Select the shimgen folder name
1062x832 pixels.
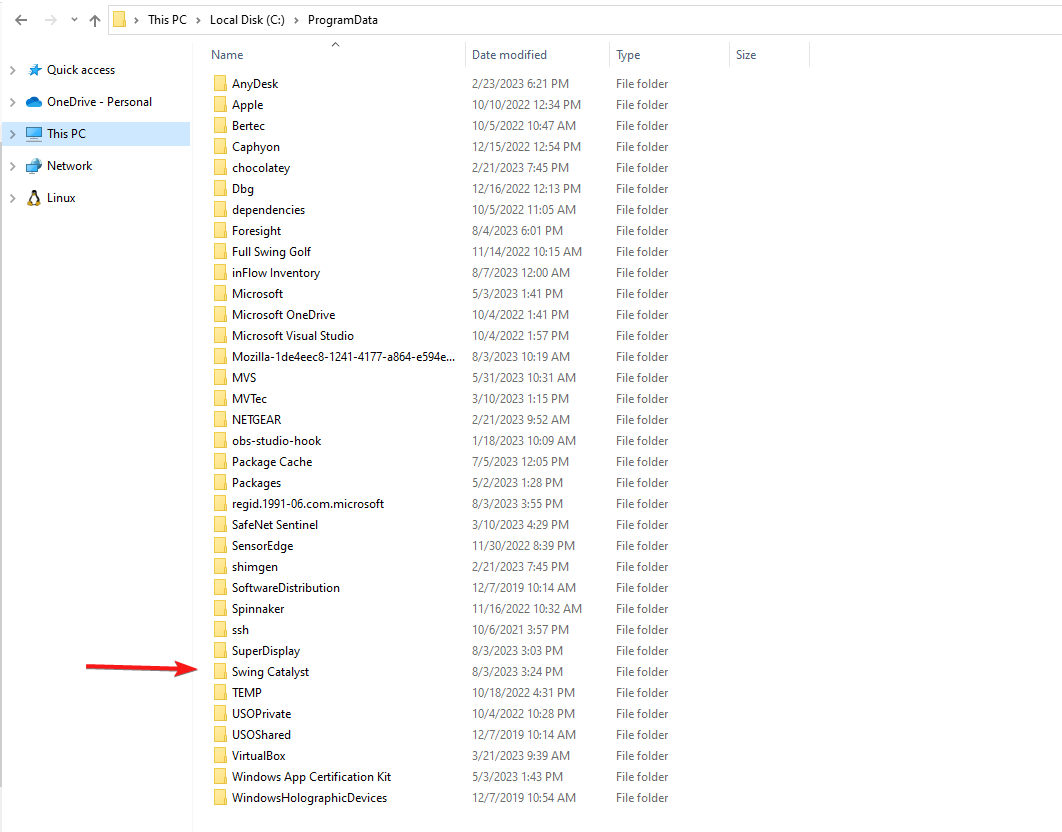coord(255,567)
